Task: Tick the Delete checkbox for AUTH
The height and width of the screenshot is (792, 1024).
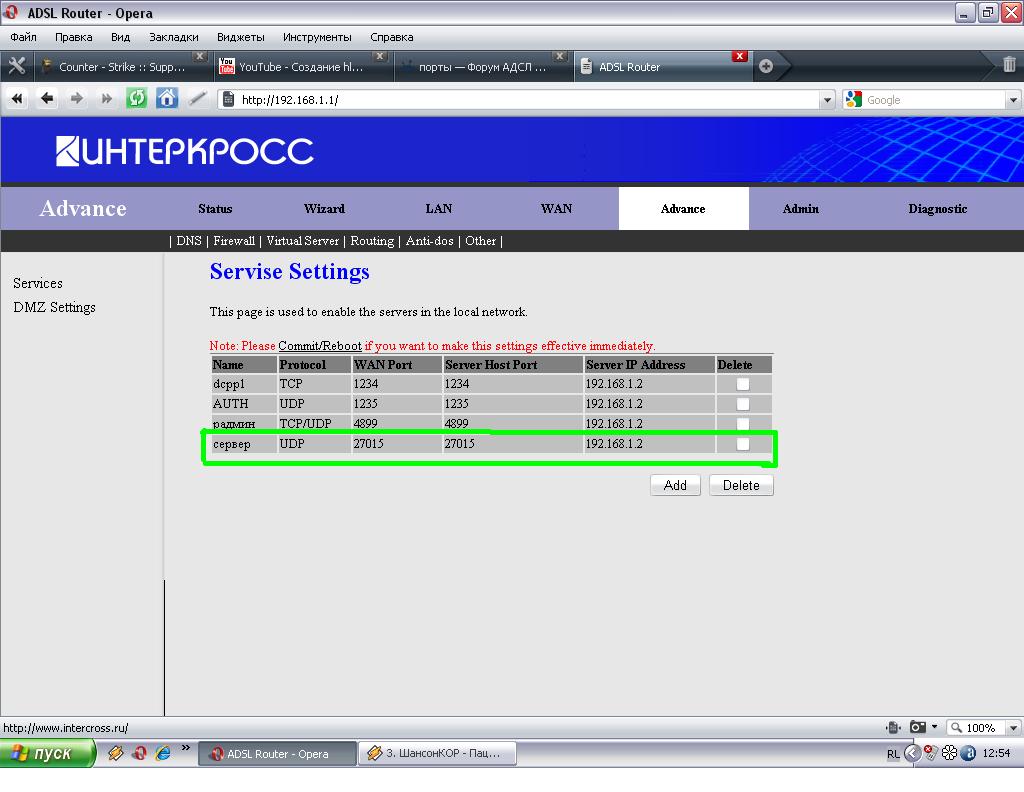Action: pos(743,404)
